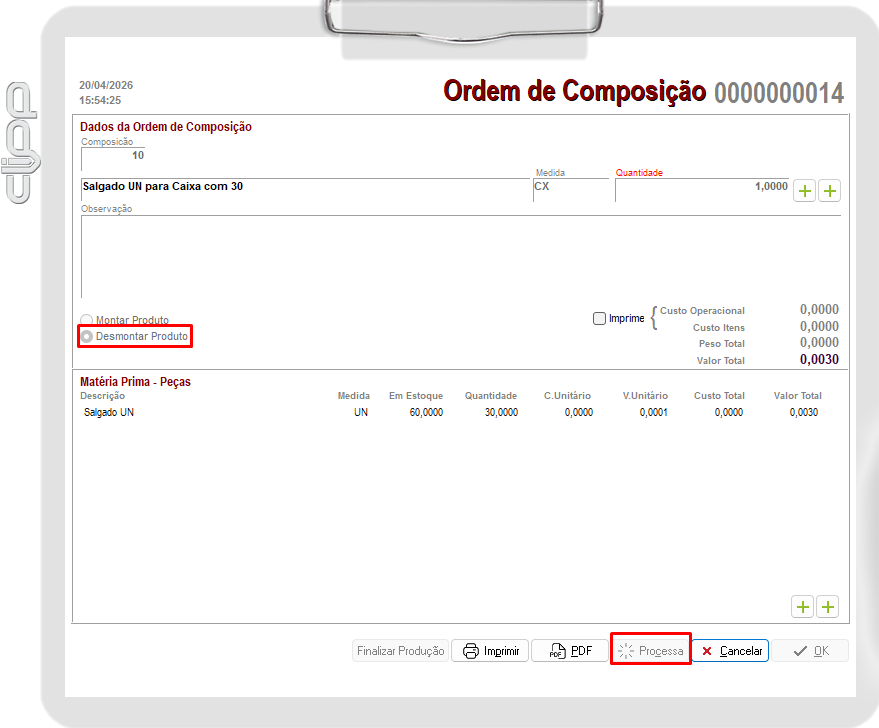Select the Salgado UN row description

(109, 412)
